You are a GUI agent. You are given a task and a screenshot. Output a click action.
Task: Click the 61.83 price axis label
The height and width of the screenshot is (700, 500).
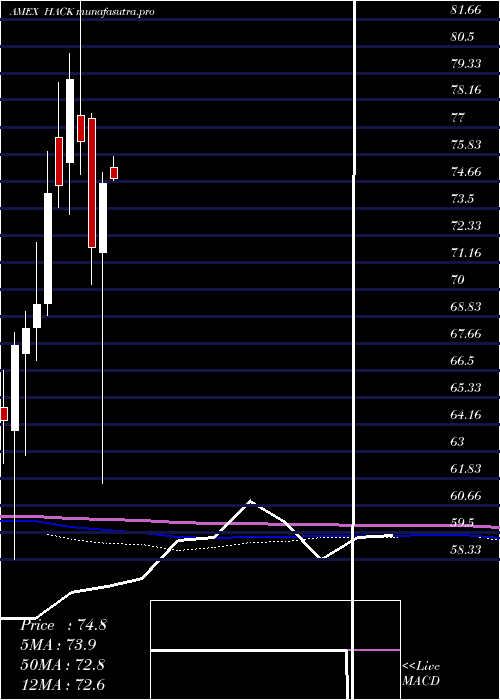click(x=466, y=468)
